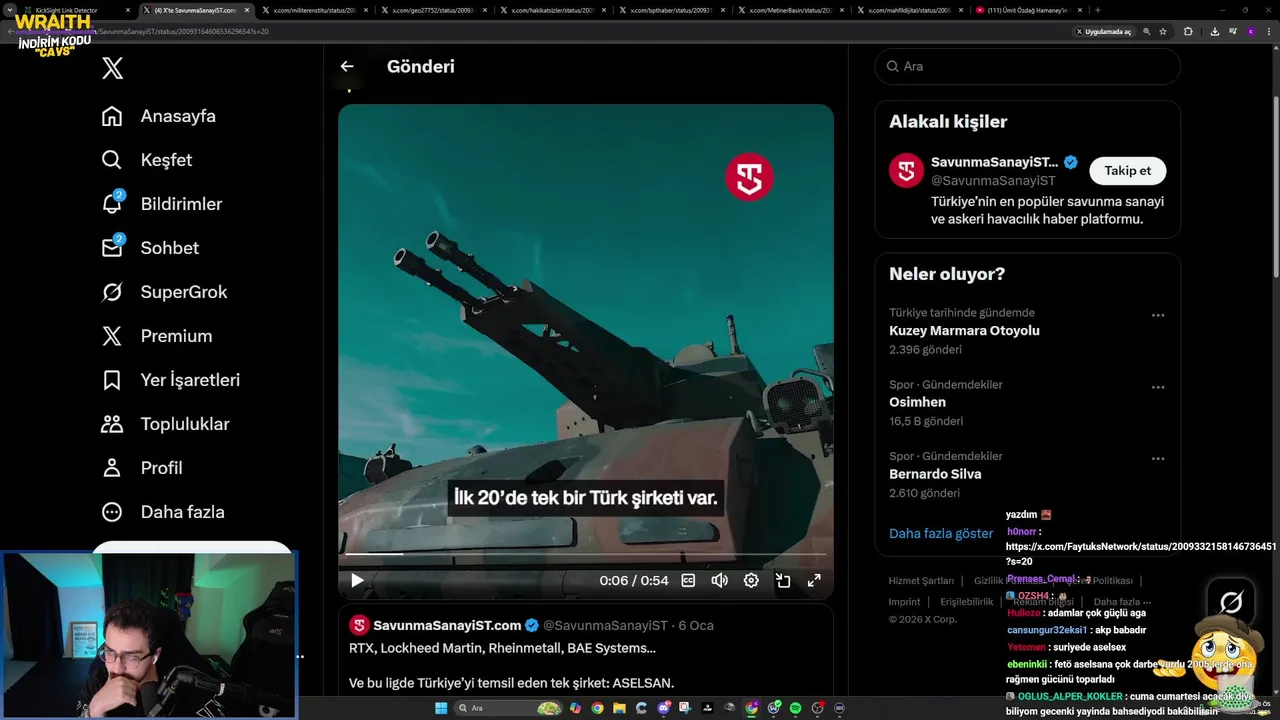Bookmark this page with star icon
The height and width of the screenshot is (720, 1280).
pyautogui.click(x=1163, y=32)
